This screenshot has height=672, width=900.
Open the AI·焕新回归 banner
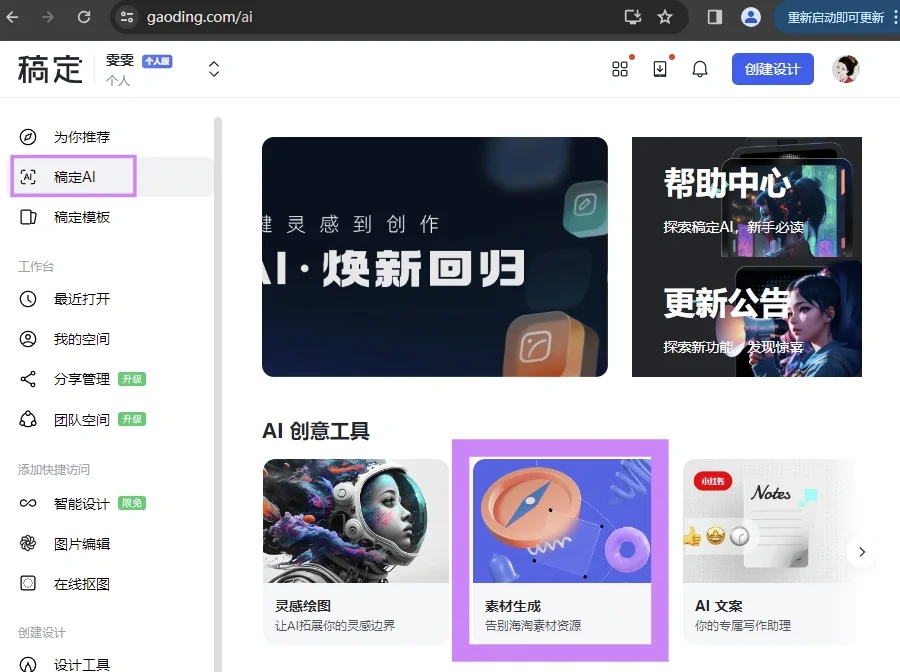435,257
